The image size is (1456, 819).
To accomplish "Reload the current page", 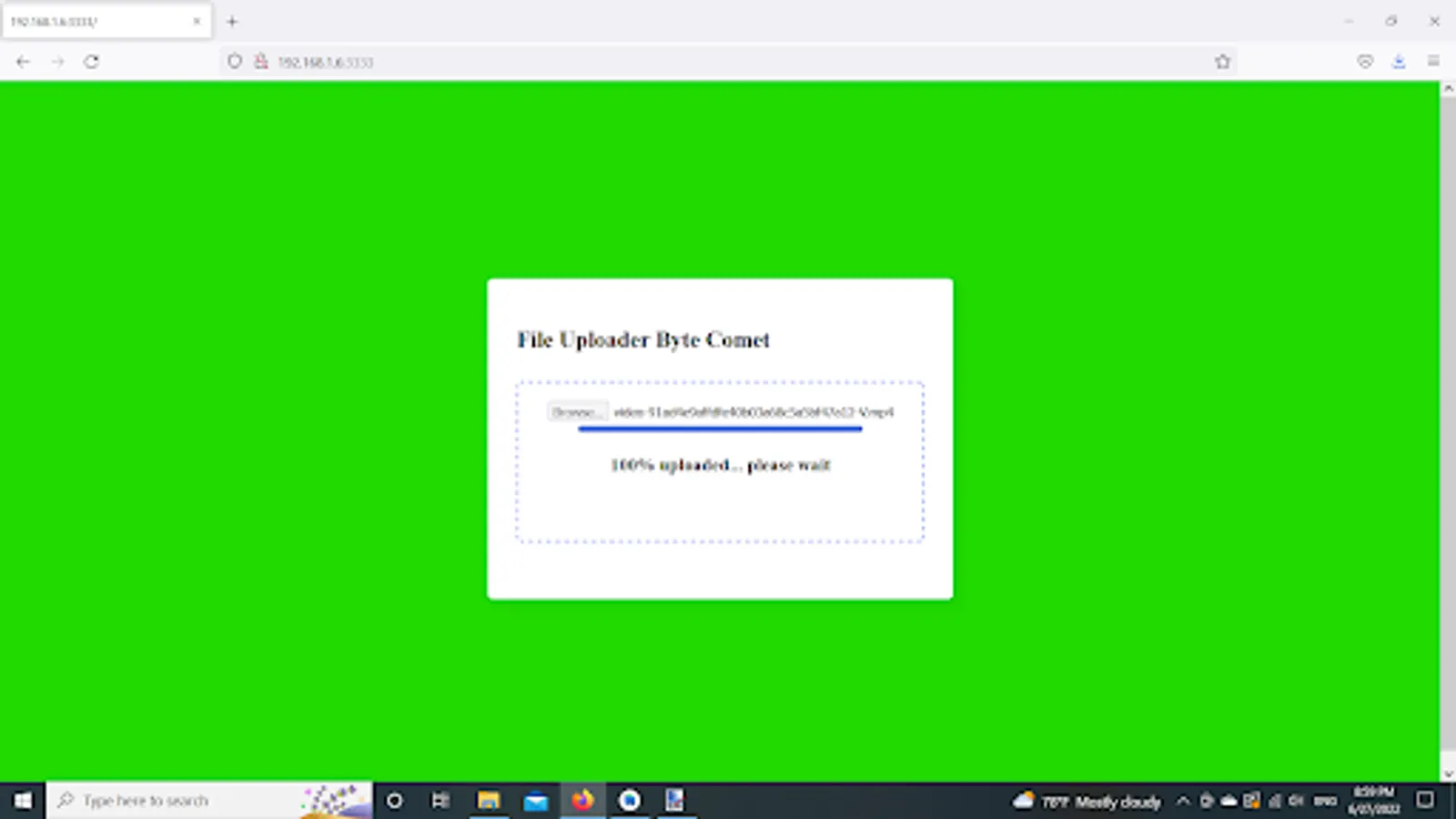I will (92, 62).
